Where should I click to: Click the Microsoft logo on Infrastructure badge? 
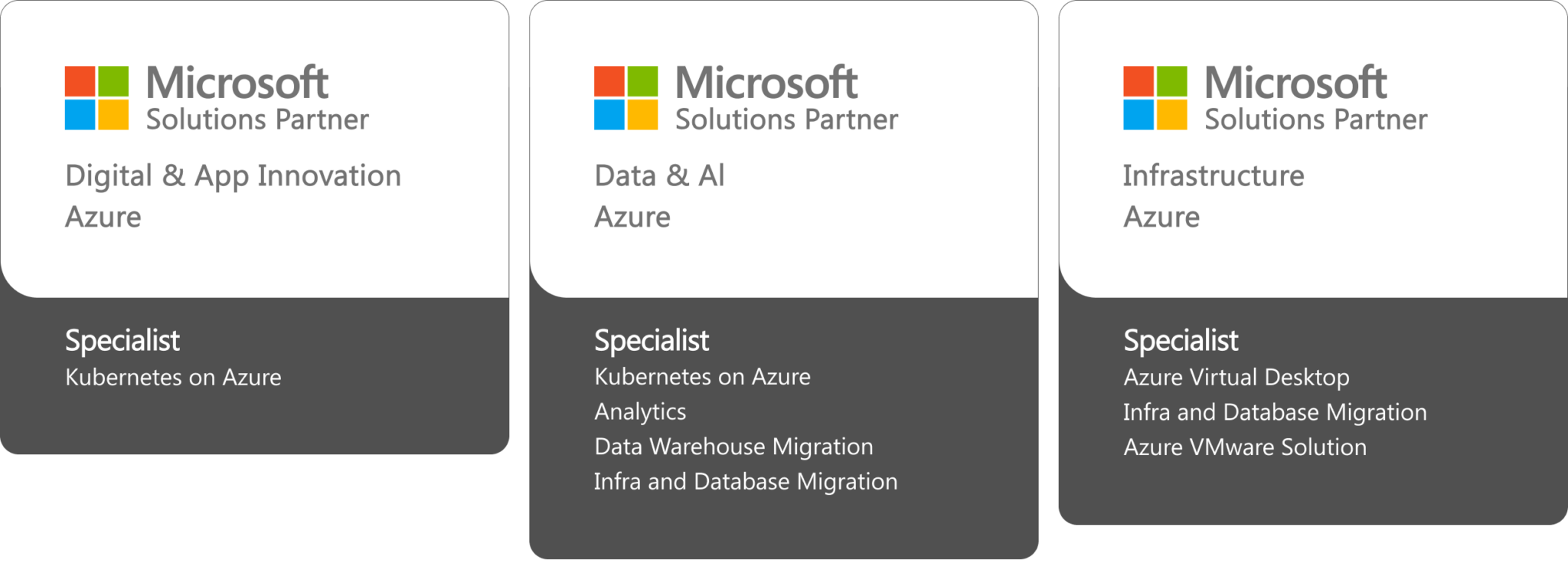(x=1155, y=98)
